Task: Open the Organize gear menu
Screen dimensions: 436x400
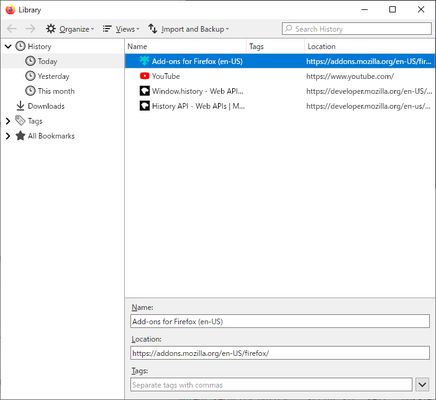Action: [x=70, y=29]
